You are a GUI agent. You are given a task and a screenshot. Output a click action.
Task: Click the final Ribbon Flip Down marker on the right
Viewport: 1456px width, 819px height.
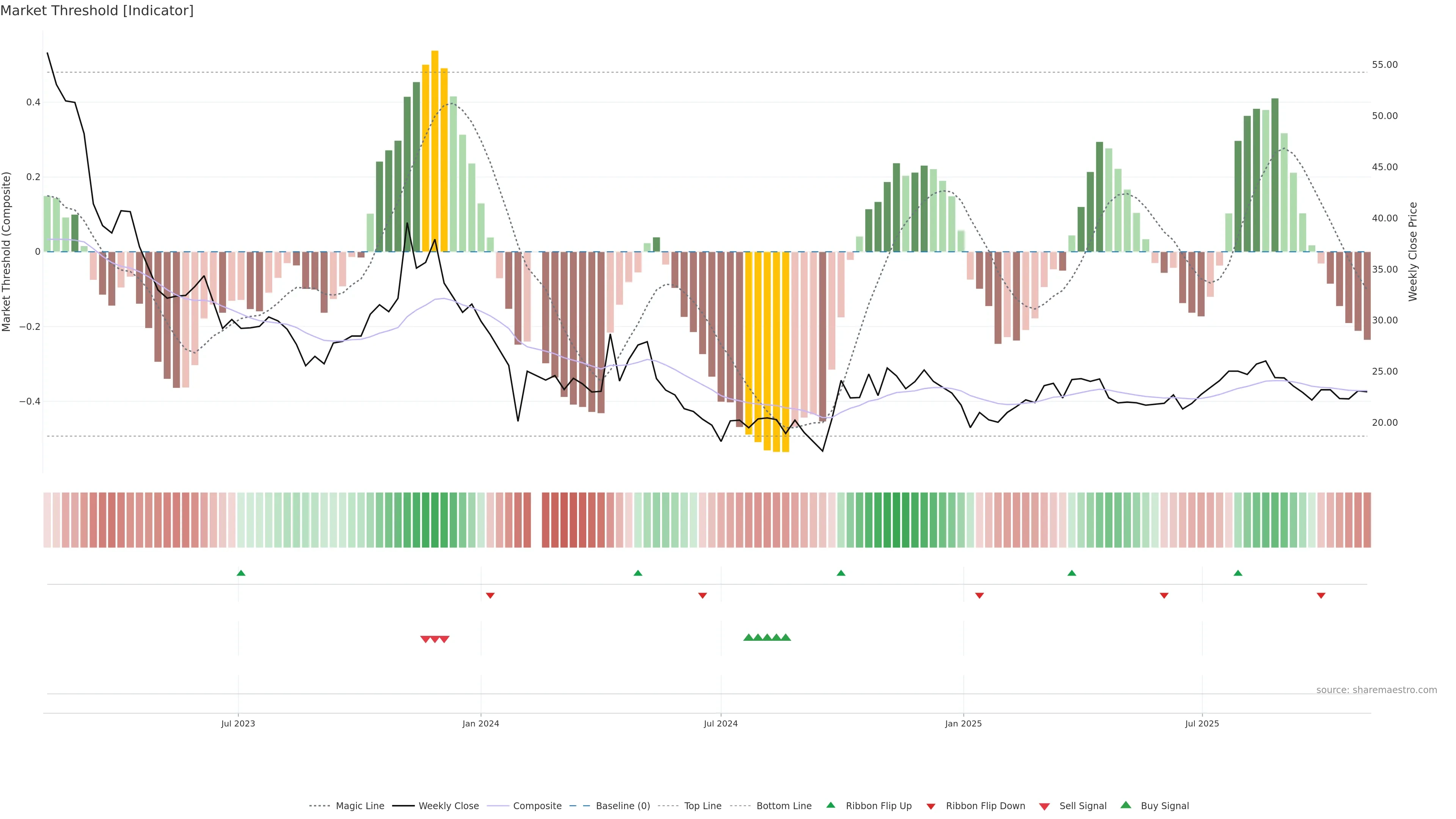pos(1321,596)
